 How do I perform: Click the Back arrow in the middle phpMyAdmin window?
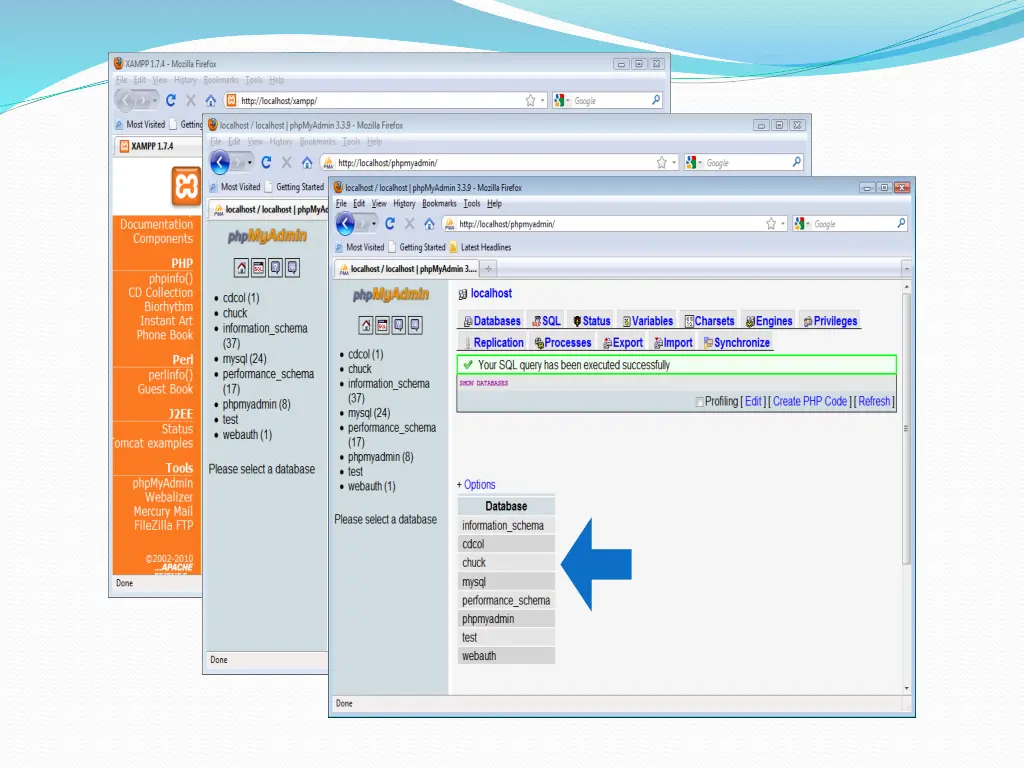point(220,163)
